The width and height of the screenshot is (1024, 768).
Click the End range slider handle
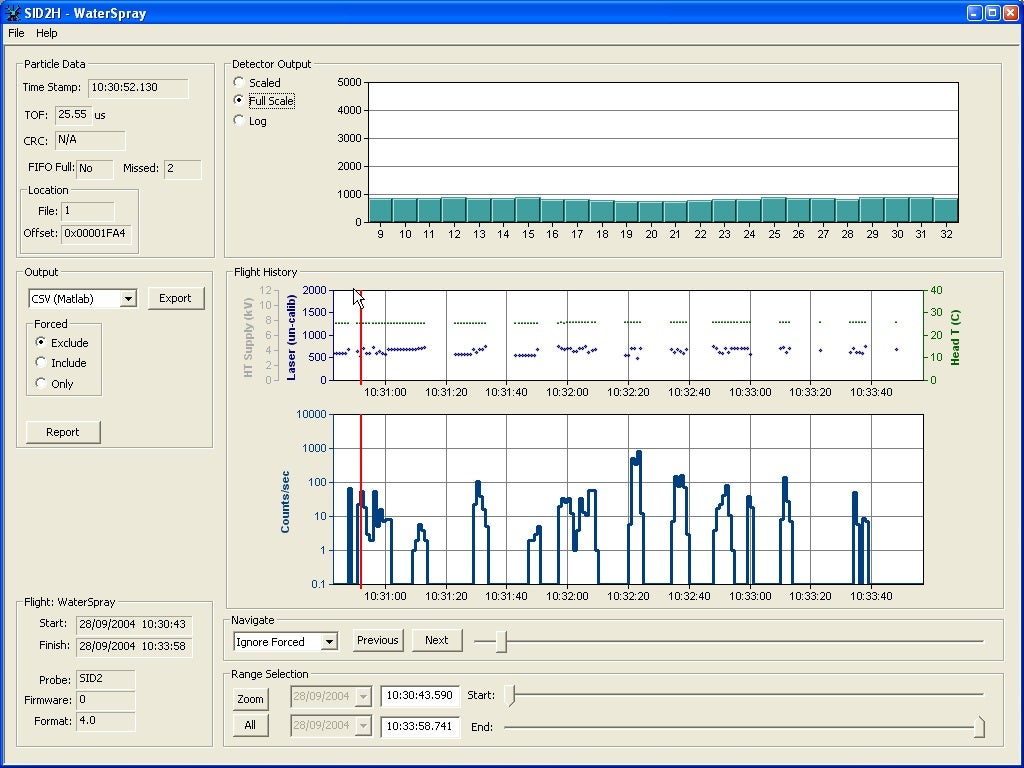pyautogui.click(x=979, y=727)
